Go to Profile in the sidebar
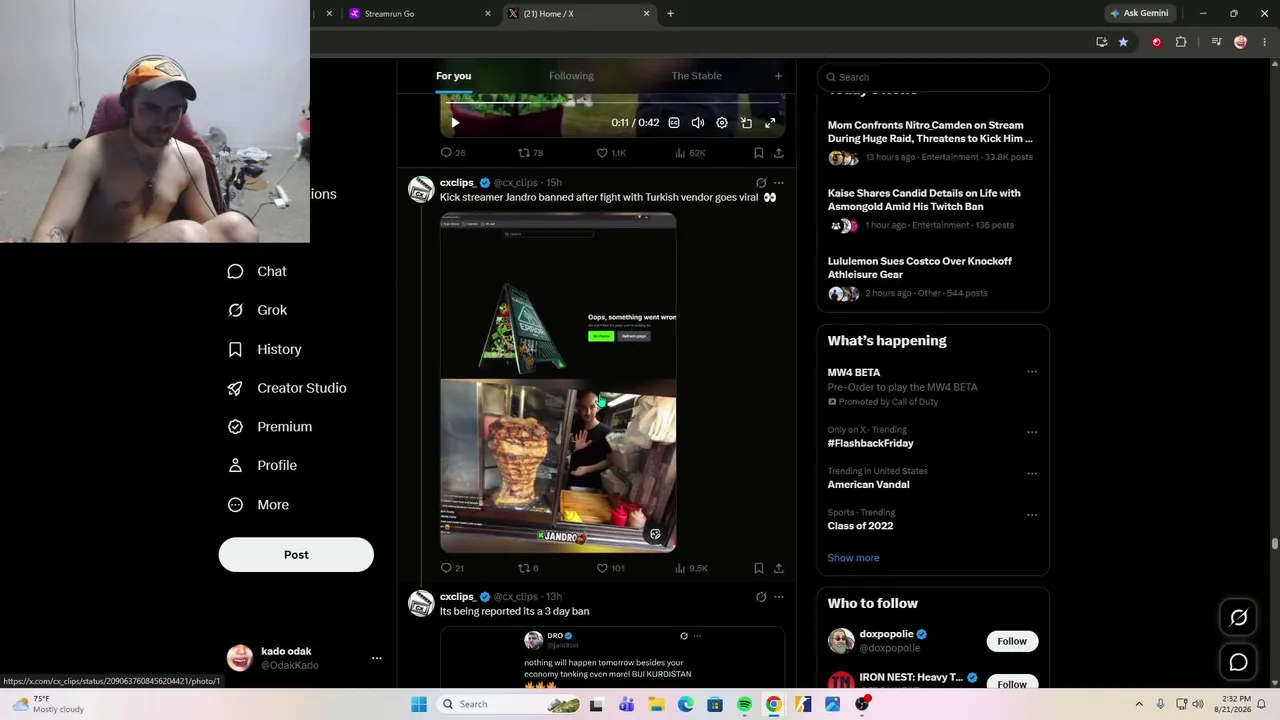The height and width of the screenshot is (720, 1280). (x=262, y=466)
